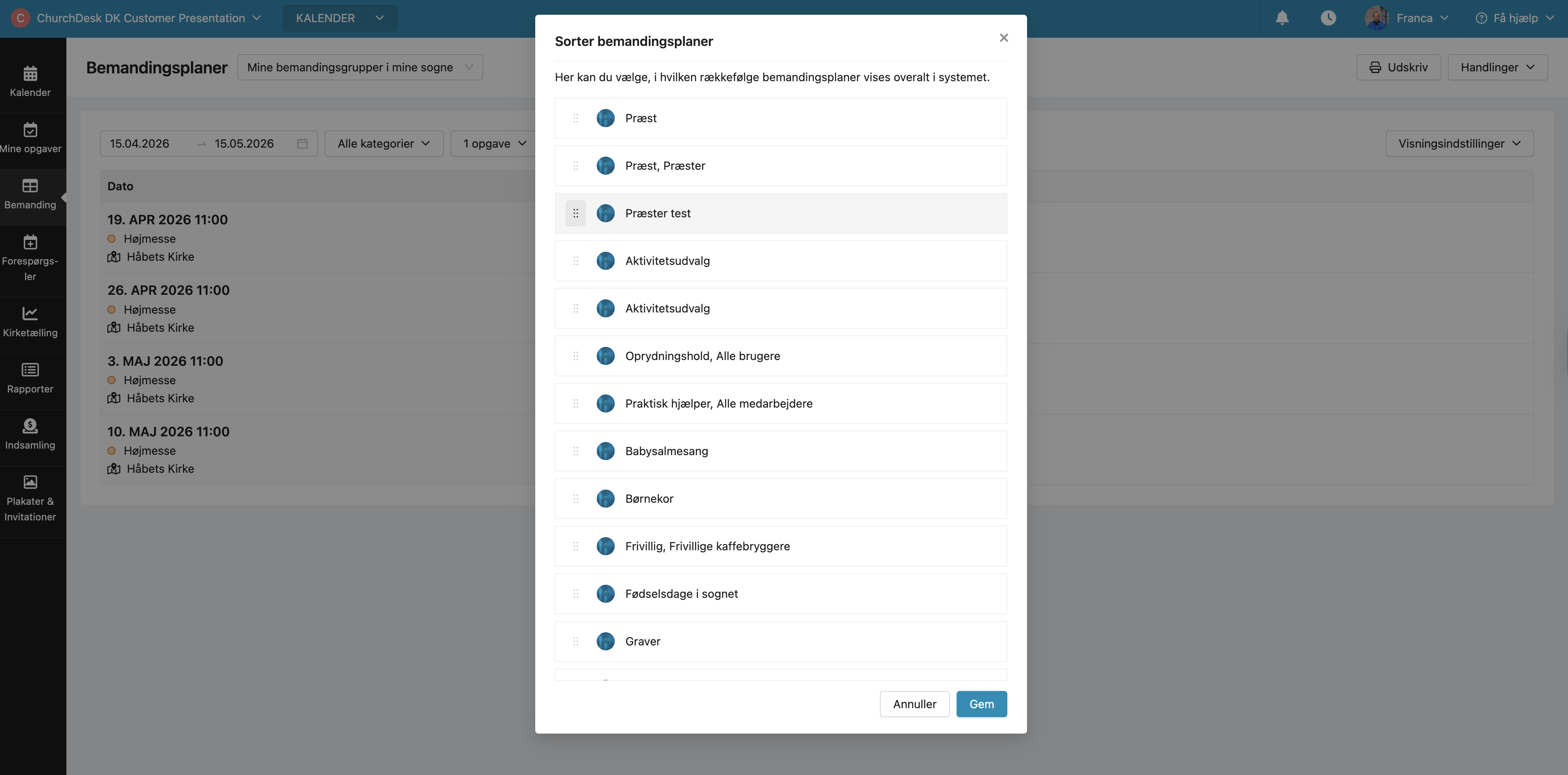Screen dimensions: 1568x775
Task: Open the notifications bell
Action: (1282, 18)
